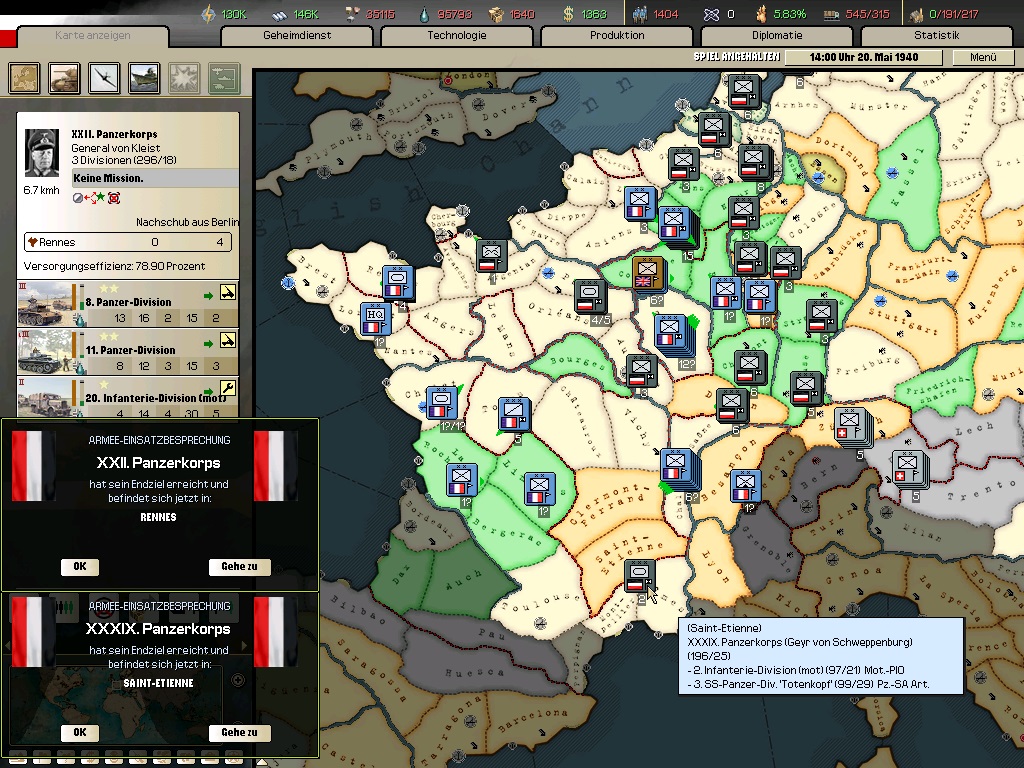This screenshot has height=768, width=1024.
Task: Click the nuclear count icon showing 0
Action: (711, 14)
